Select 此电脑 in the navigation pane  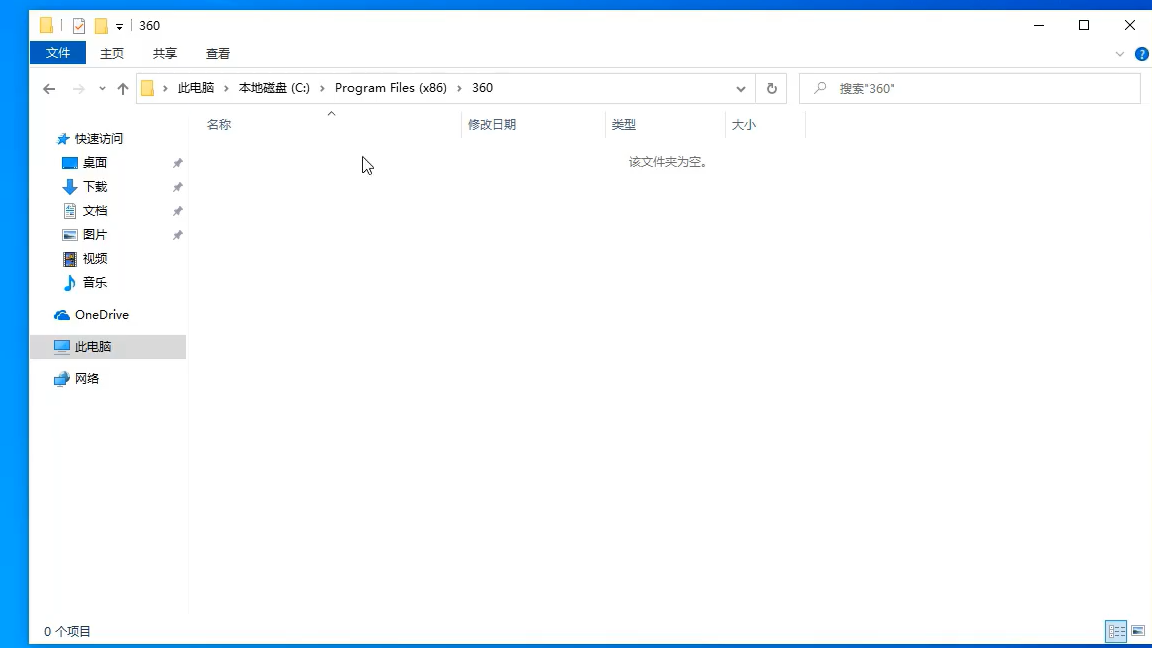[92, 346]
